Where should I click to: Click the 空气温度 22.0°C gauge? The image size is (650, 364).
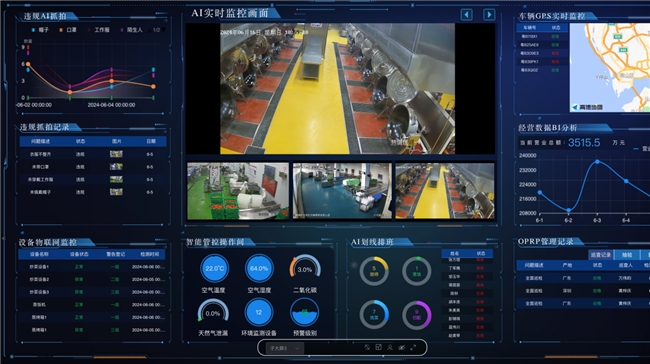(214, 269)
